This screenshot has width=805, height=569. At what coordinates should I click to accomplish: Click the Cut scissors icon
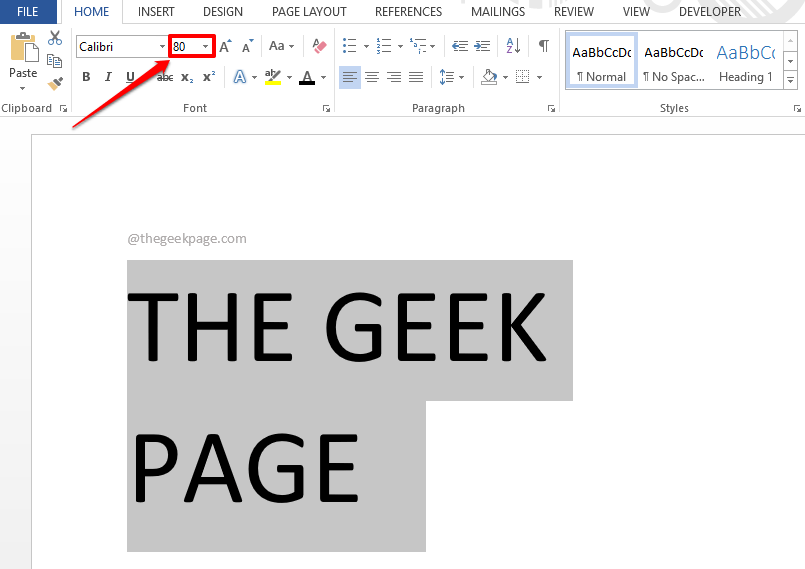(55, 38)
